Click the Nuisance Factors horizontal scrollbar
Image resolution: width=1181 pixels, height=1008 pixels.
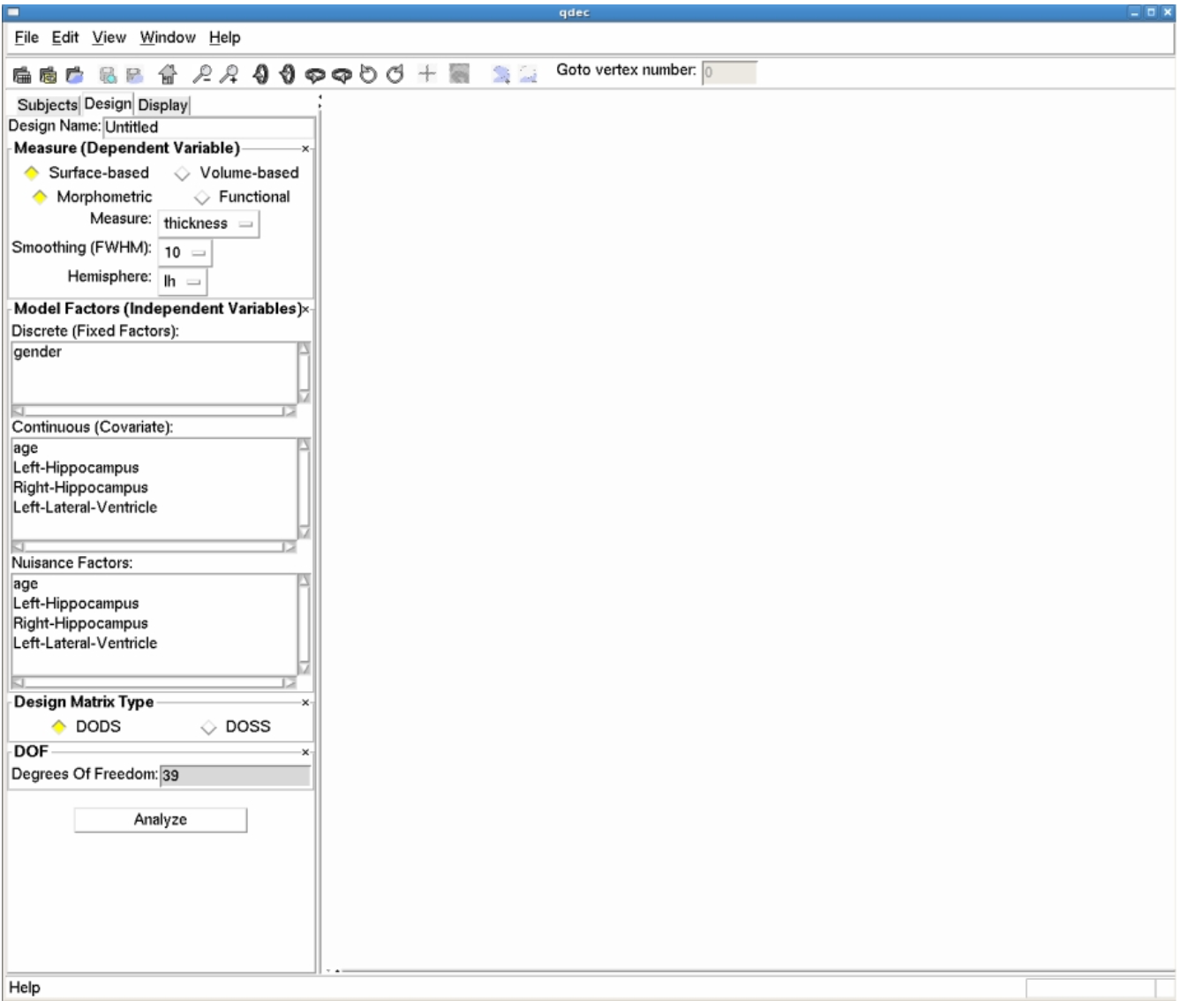pos(154,682)
